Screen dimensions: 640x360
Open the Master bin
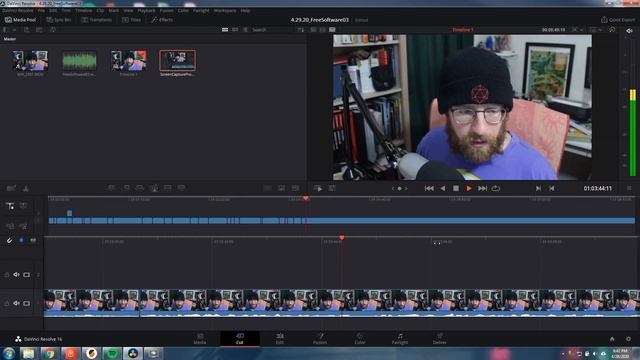[x=10, y=39]
